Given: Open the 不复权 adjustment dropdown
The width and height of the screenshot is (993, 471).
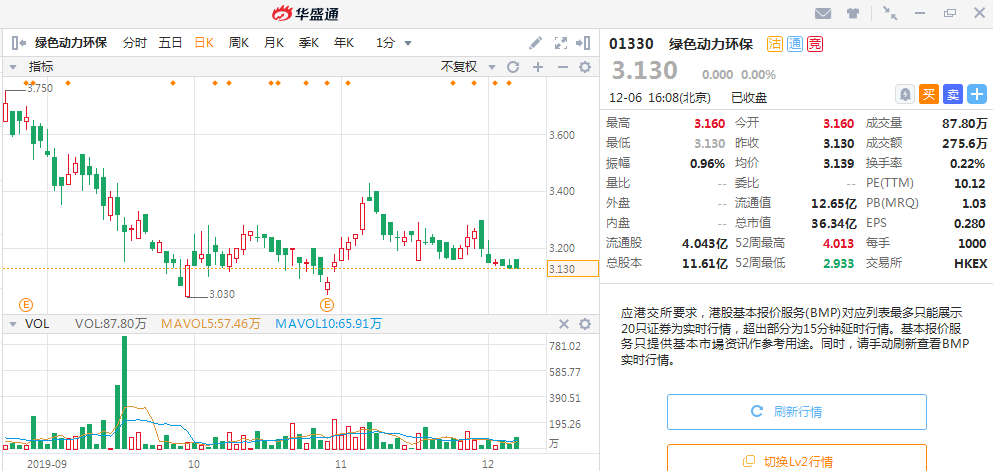Looking at the screenshot, I should pyautogui.click(x=468, y=67).
